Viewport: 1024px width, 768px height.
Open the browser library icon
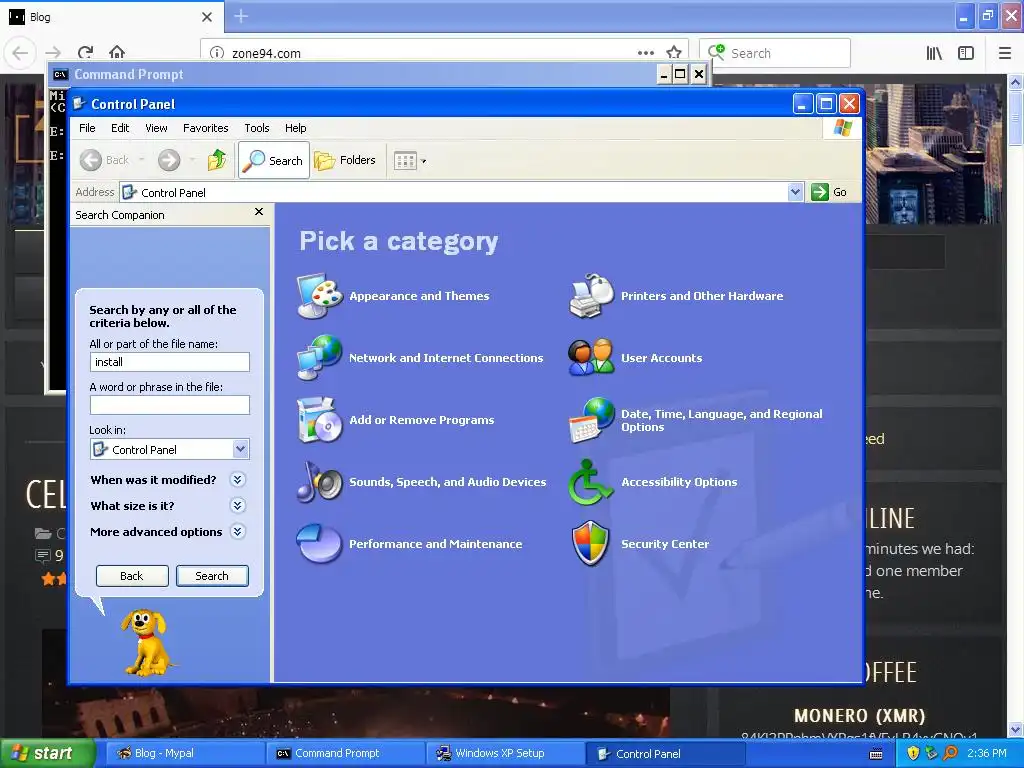point(934,53)
